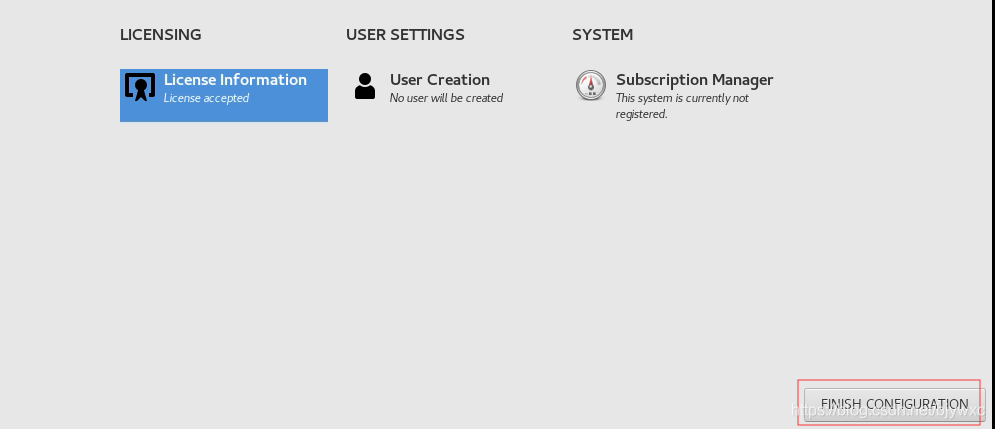Open the User Creation title

point(440,80)
